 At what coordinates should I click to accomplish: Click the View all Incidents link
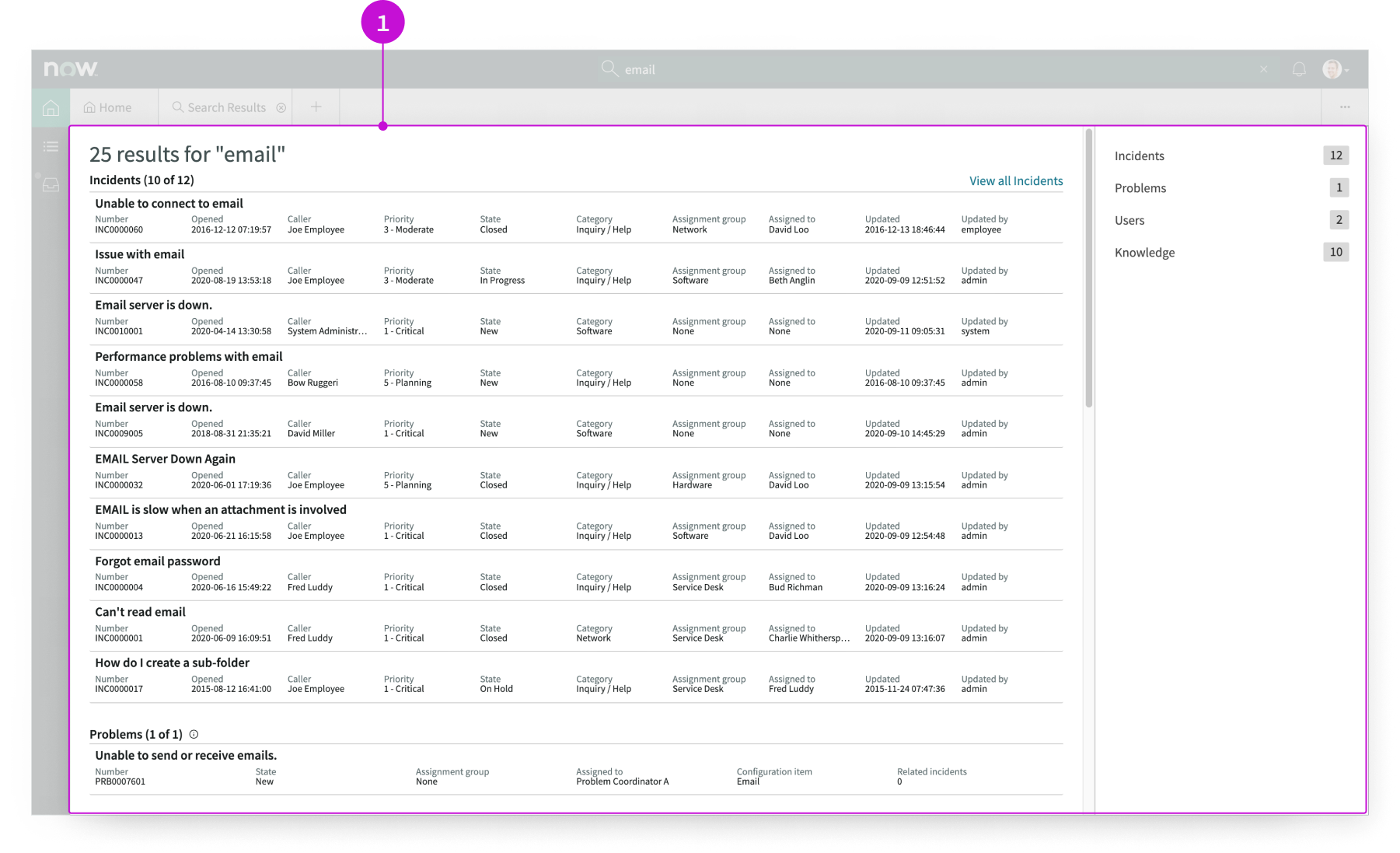click(1015, 180)
